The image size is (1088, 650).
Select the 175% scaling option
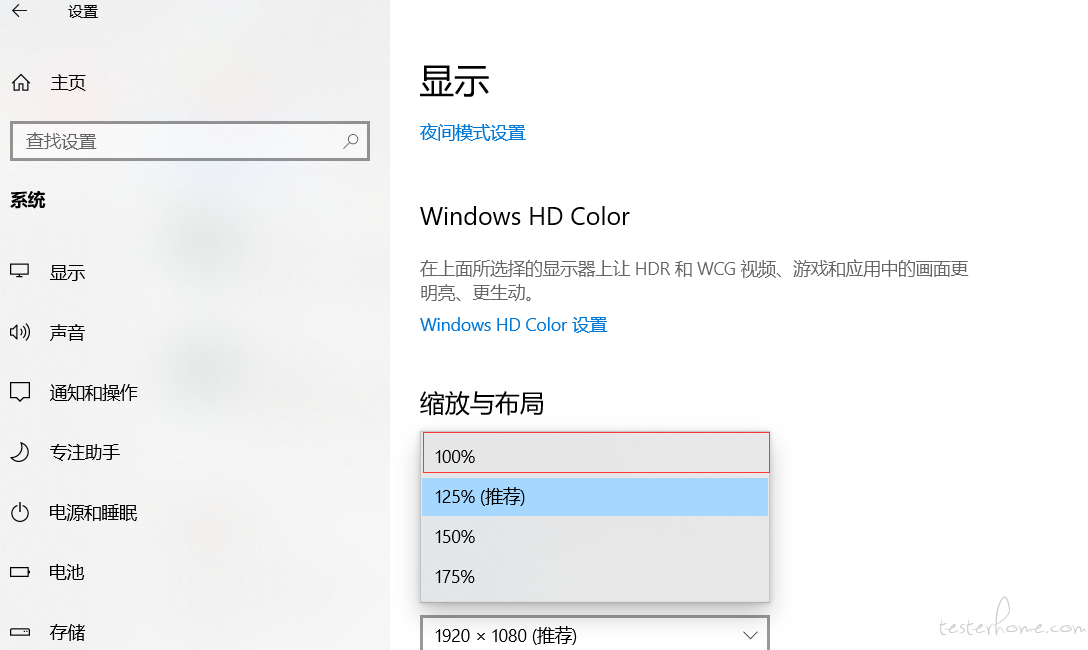click(595, 576)
